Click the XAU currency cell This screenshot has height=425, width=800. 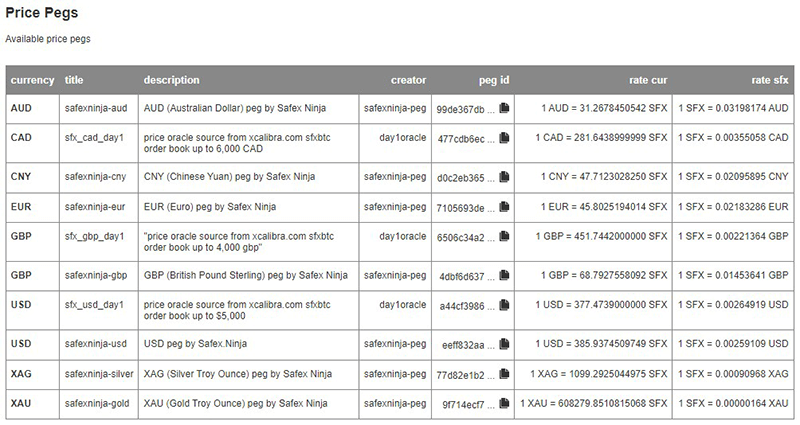[x=33, y=404]
